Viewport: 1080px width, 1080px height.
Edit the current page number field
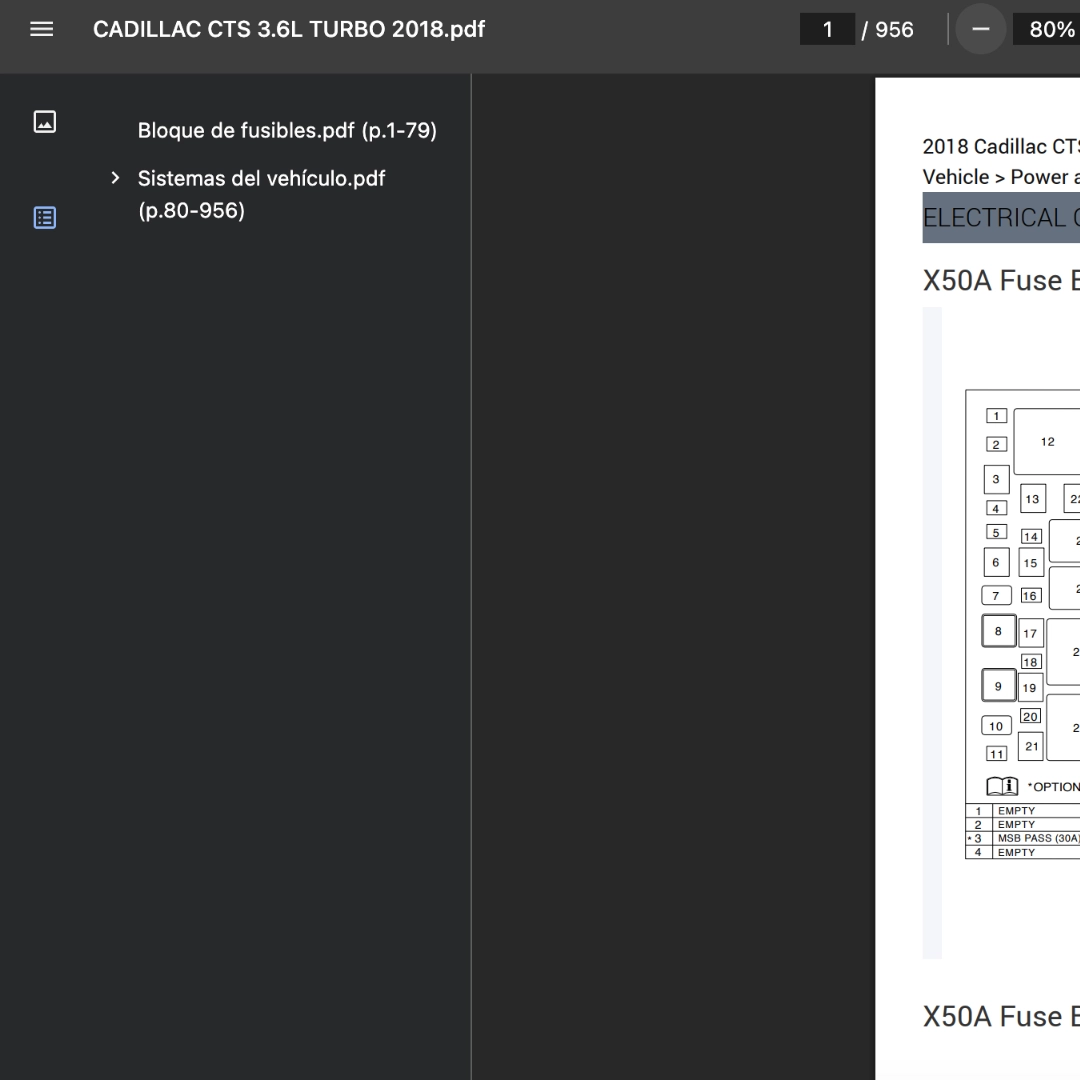827,30
